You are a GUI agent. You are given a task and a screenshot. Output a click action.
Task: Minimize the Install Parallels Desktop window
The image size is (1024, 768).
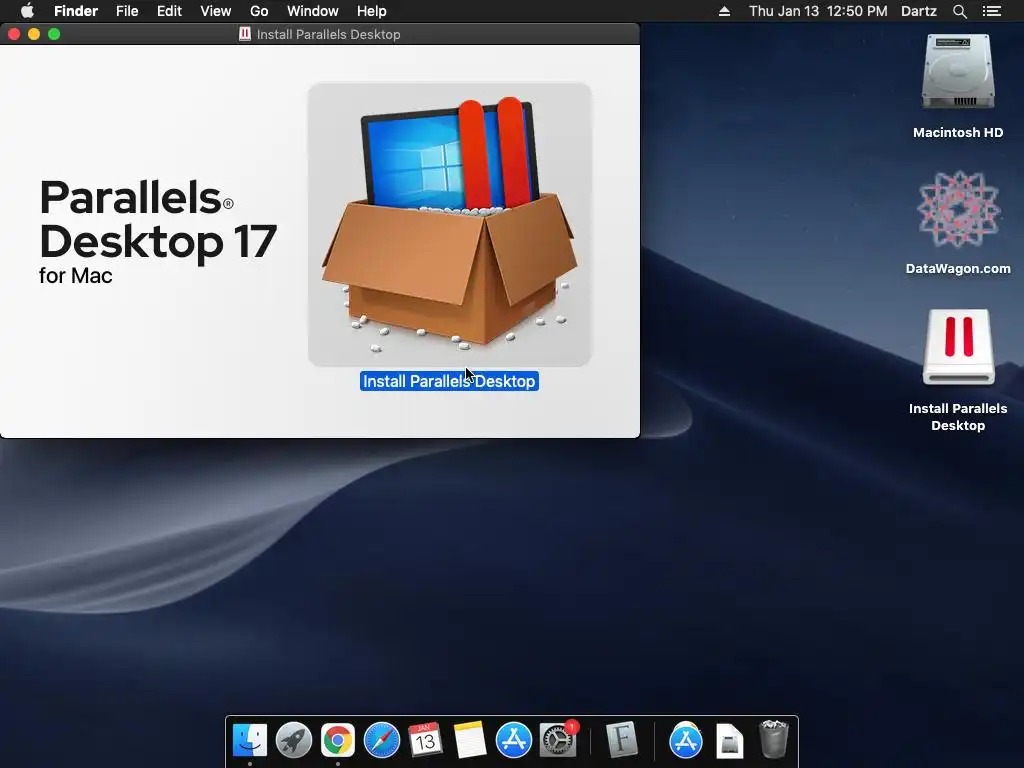click(34, 34)
